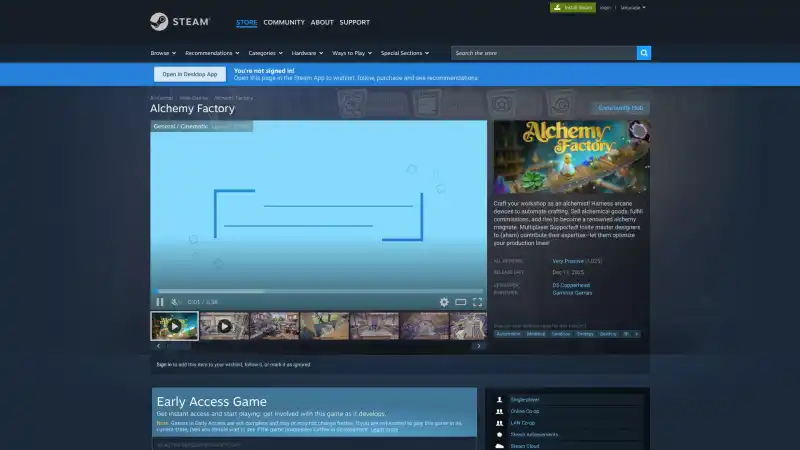Open the language dropdown

tap(633, 7)
